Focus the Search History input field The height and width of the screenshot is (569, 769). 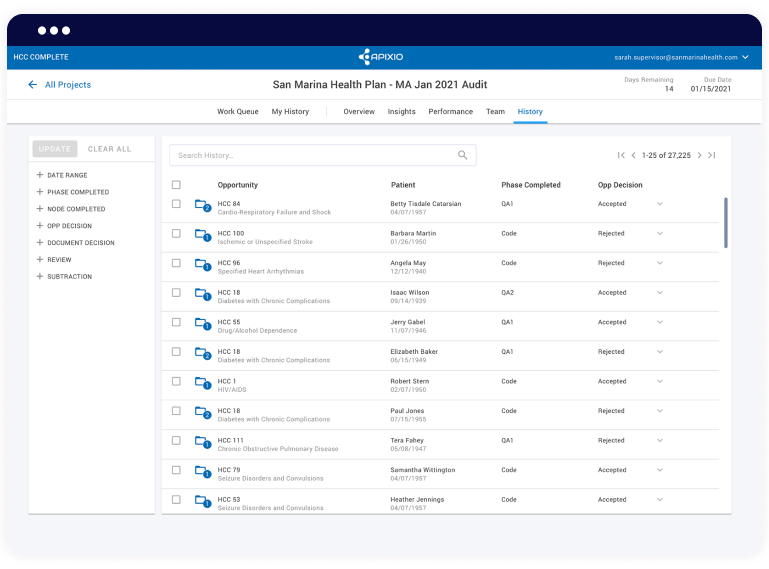(x=323, y=155)
